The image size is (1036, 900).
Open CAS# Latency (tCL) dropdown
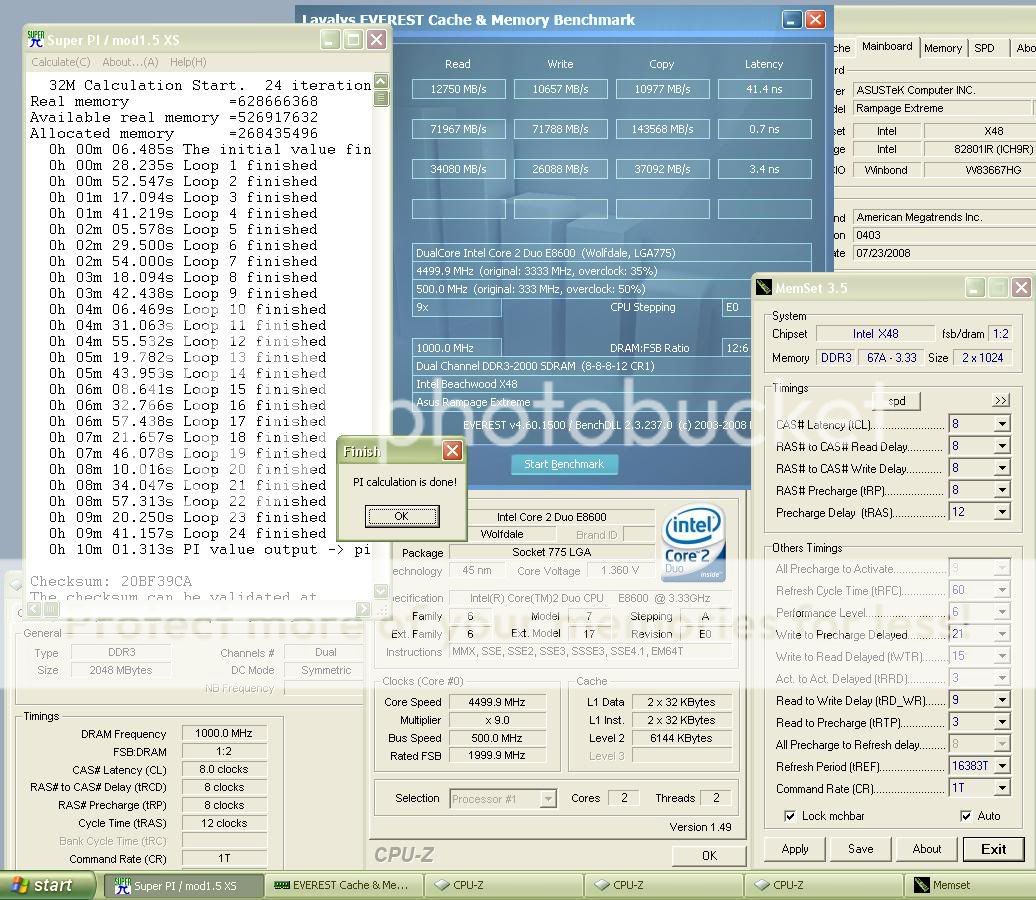pos(1002,424)
